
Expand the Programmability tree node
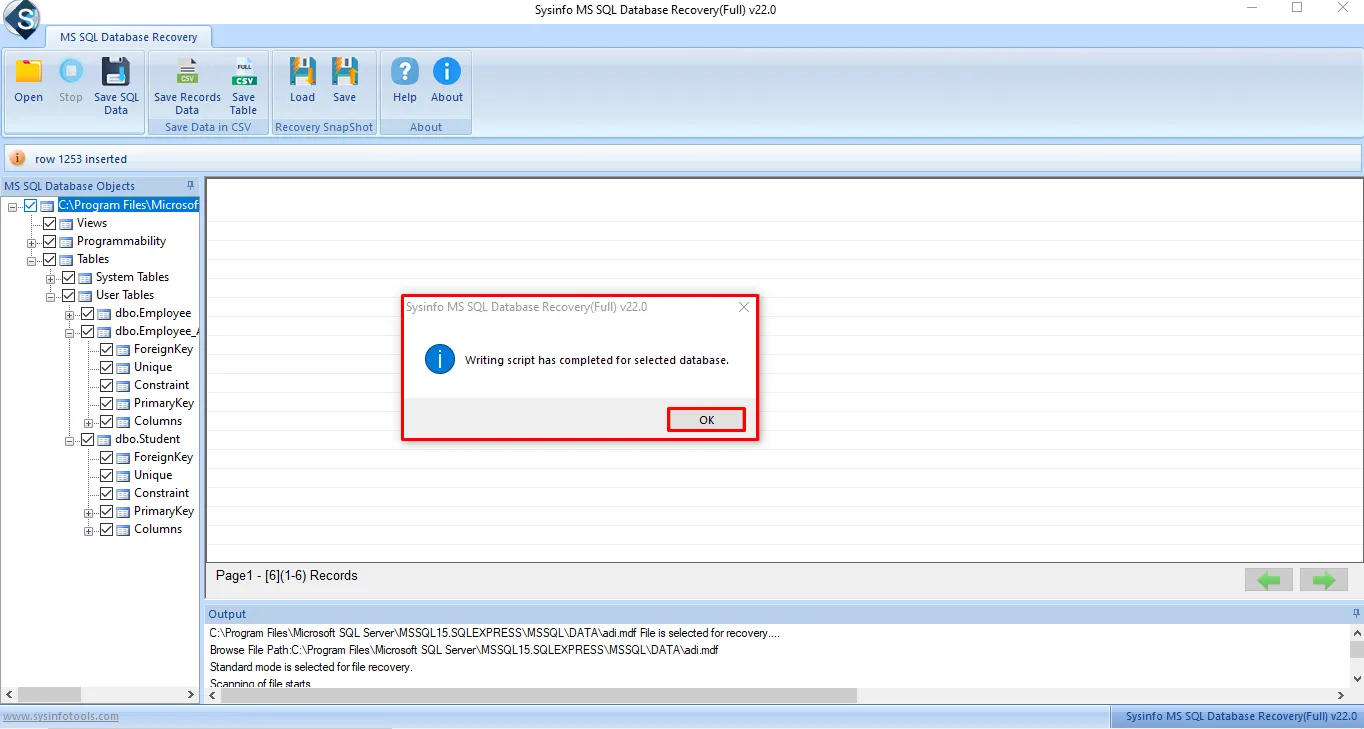pyautogui.click(x=31, y=242)
